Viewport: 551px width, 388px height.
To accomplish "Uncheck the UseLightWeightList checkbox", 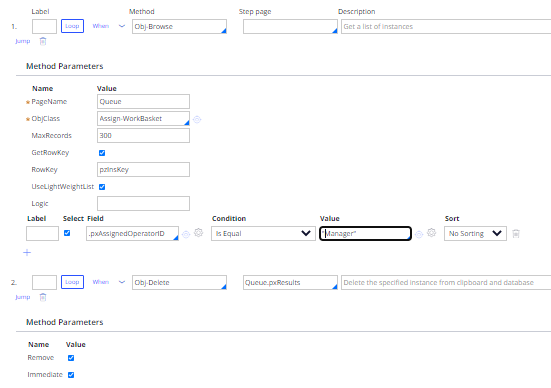I will click(x=102, y=187).
